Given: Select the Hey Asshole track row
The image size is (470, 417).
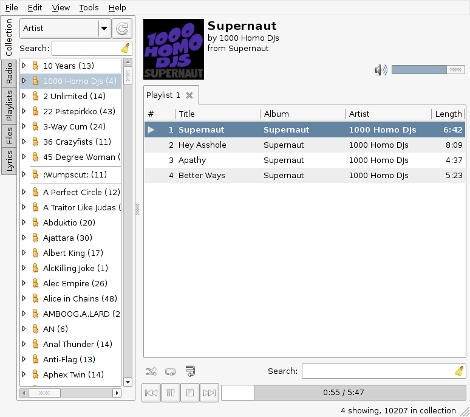Looking at the screenshot, I should pos(305,145).
